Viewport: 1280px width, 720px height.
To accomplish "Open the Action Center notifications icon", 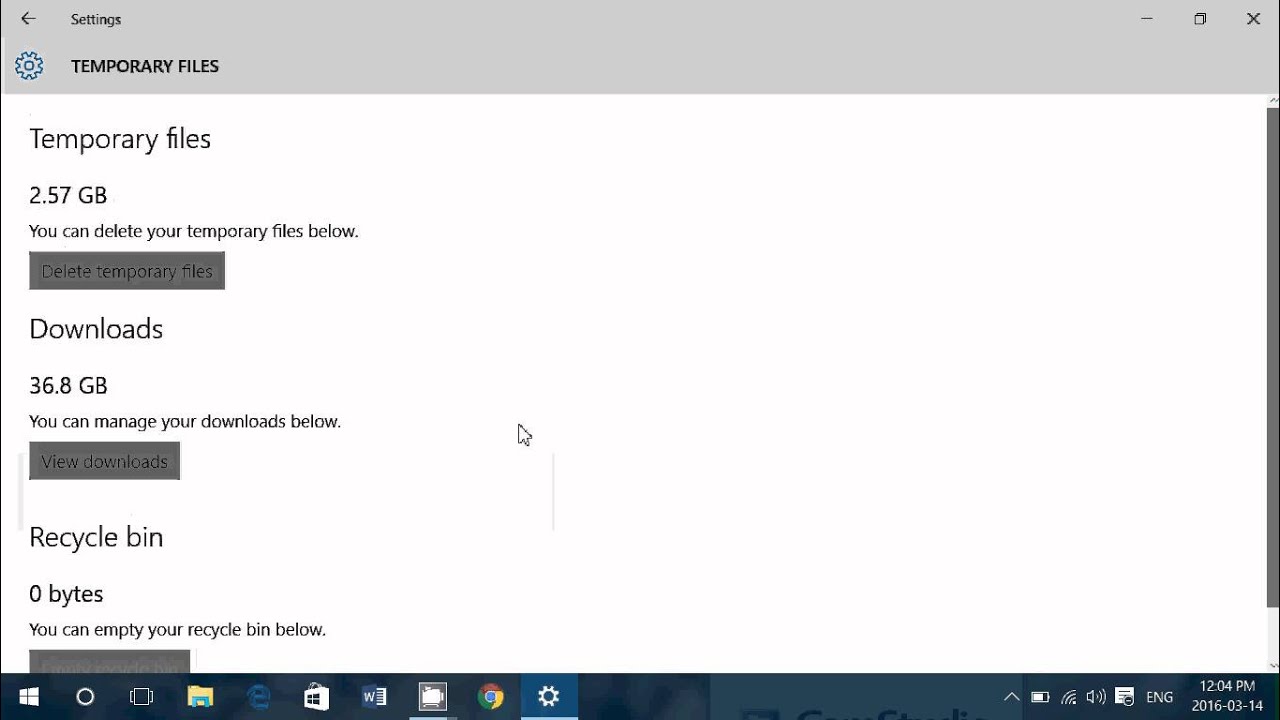I will [1124, 697].
